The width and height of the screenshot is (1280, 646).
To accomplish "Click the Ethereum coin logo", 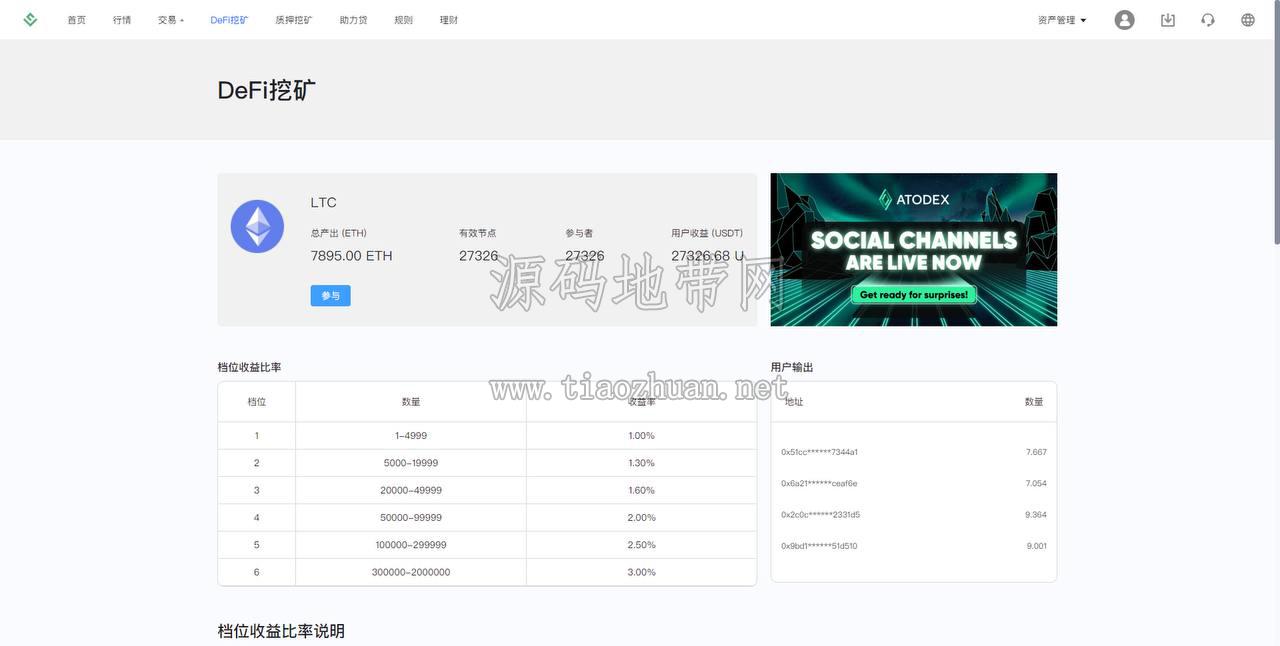I will click(x=258, y=226).
